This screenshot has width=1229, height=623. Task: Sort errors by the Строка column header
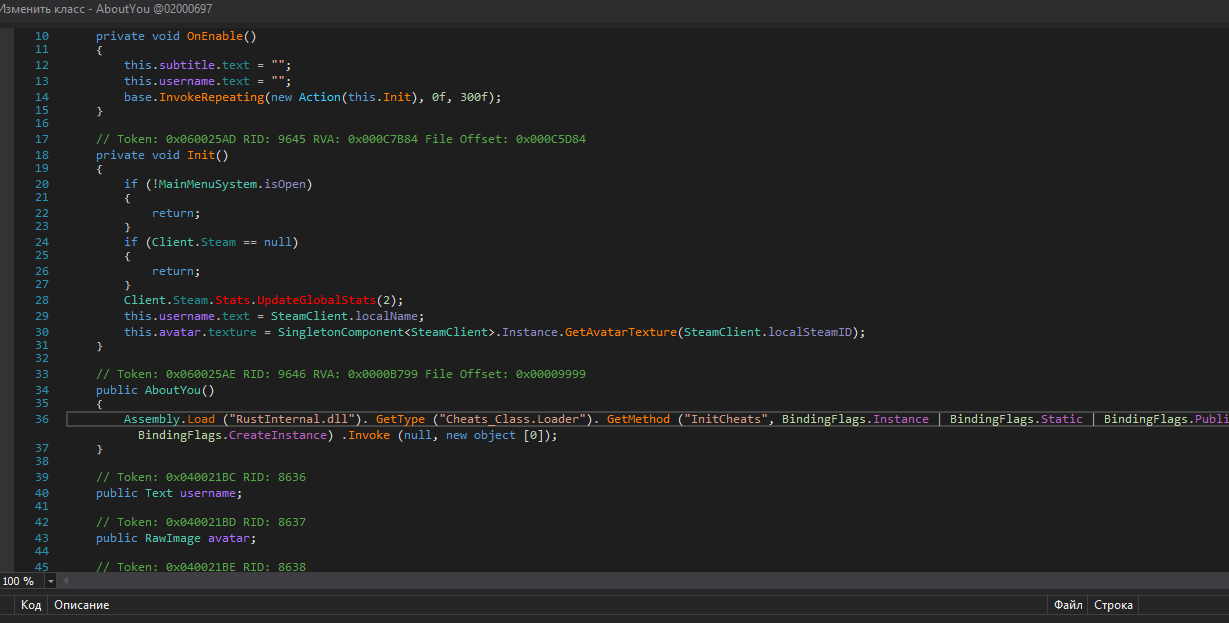(x=1113, y=605)
